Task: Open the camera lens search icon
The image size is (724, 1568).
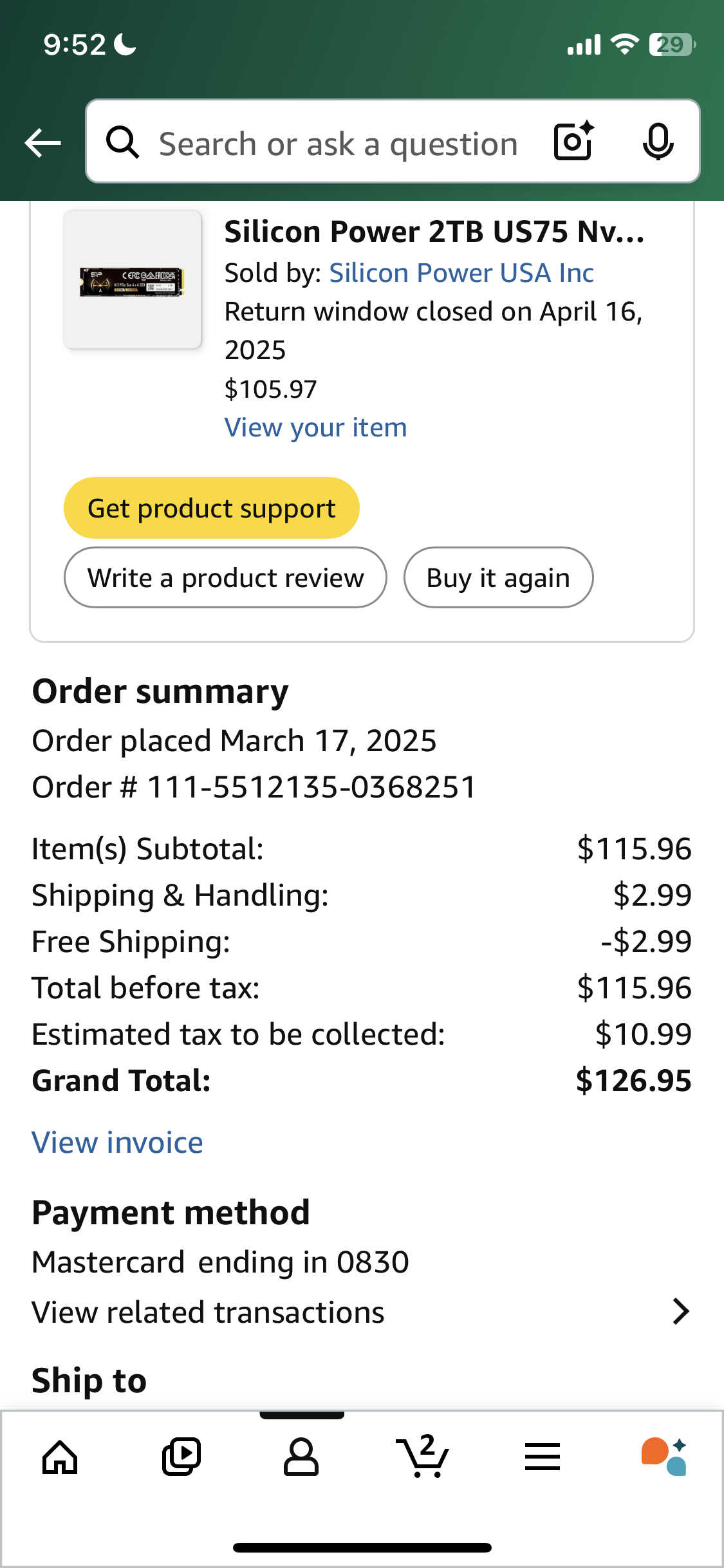Action: 573,141
